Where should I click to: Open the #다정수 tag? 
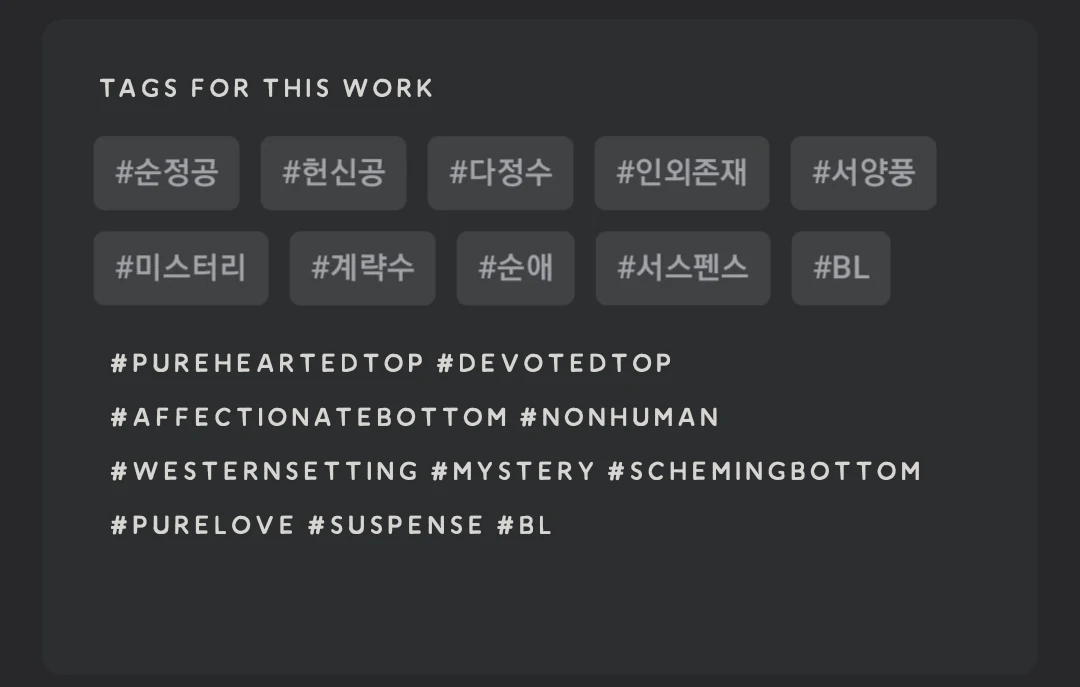pyautogui.click(x=500, y=173)
